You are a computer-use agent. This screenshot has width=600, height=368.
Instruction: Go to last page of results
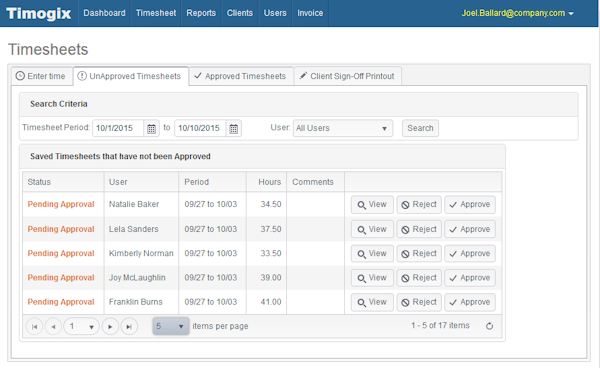tap(129, 327)
